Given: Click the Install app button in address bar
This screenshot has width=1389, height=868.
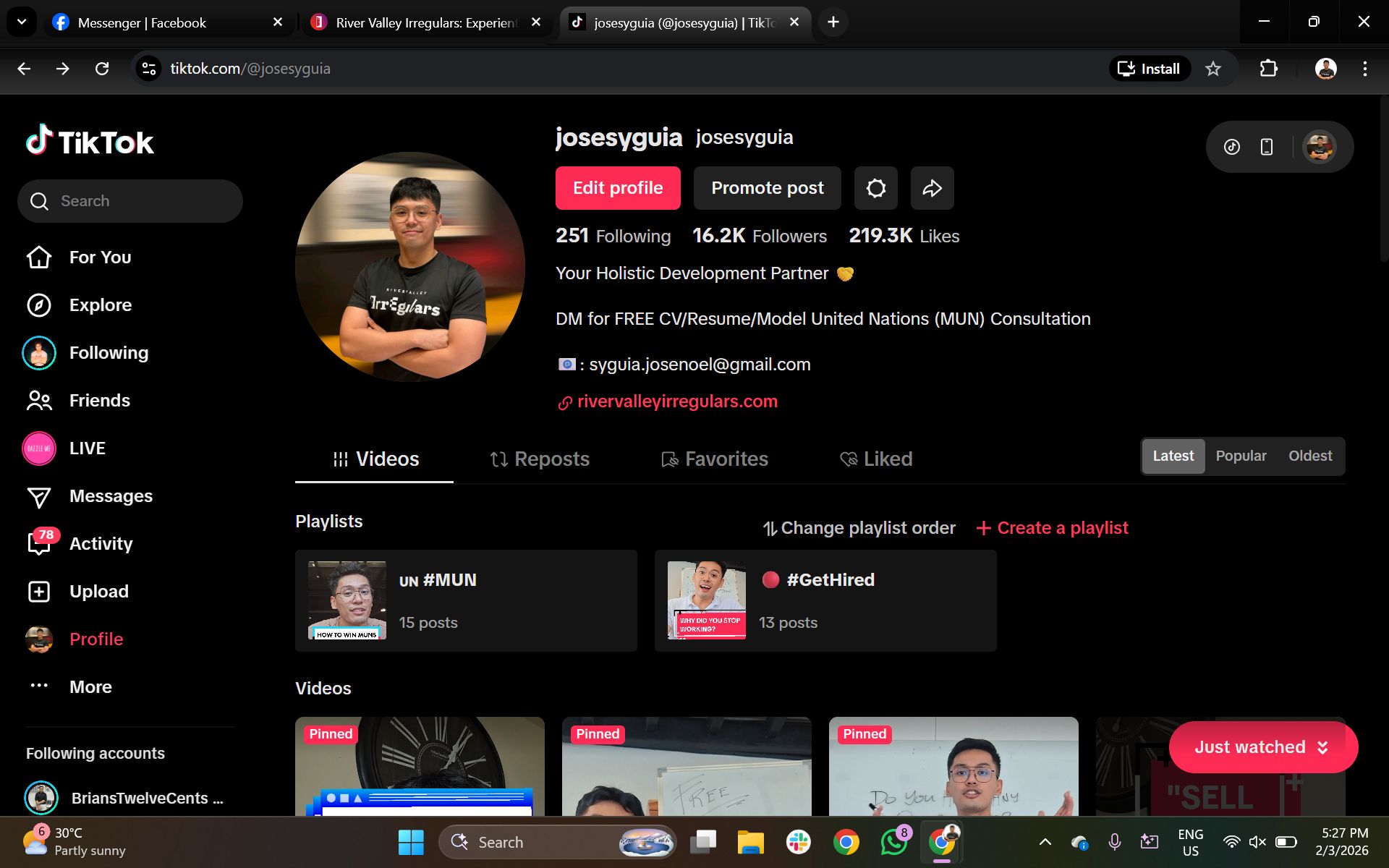Looking at the screenshot, I should pyautogui.click(x=1150, y=69).
